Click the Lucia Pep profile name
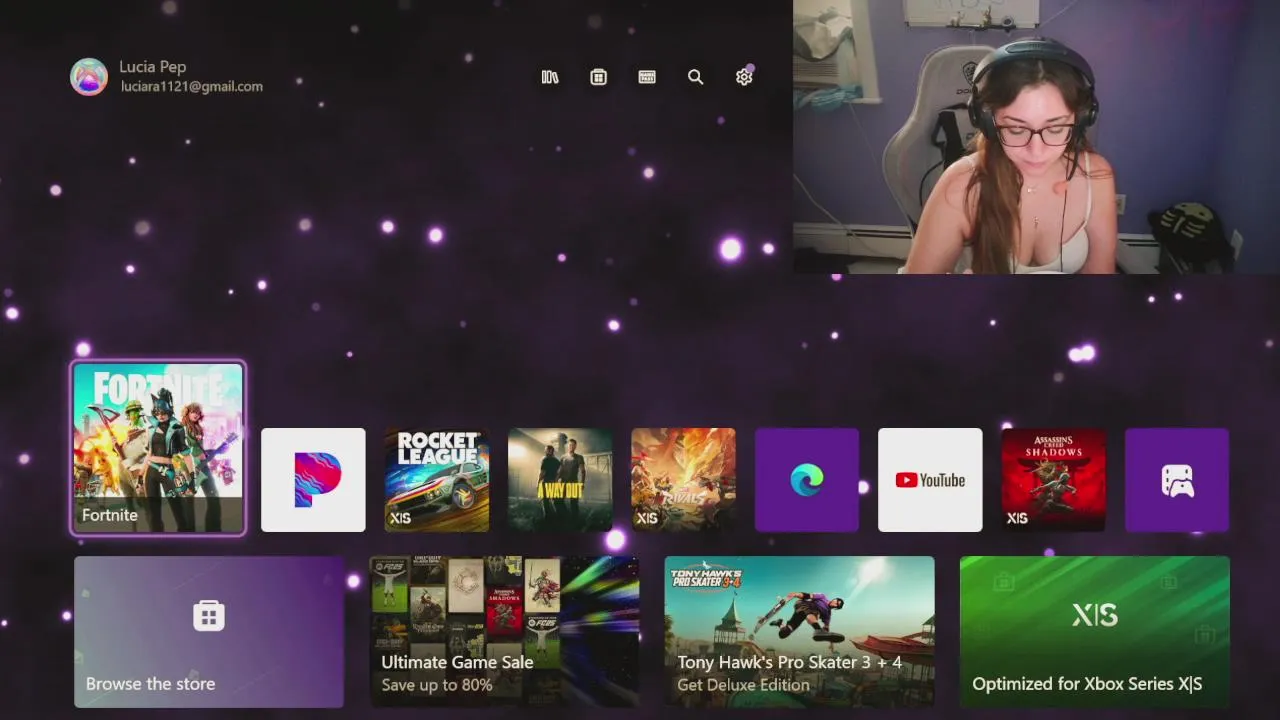This screenshot has height=720, width=1280. coord(153,67)
